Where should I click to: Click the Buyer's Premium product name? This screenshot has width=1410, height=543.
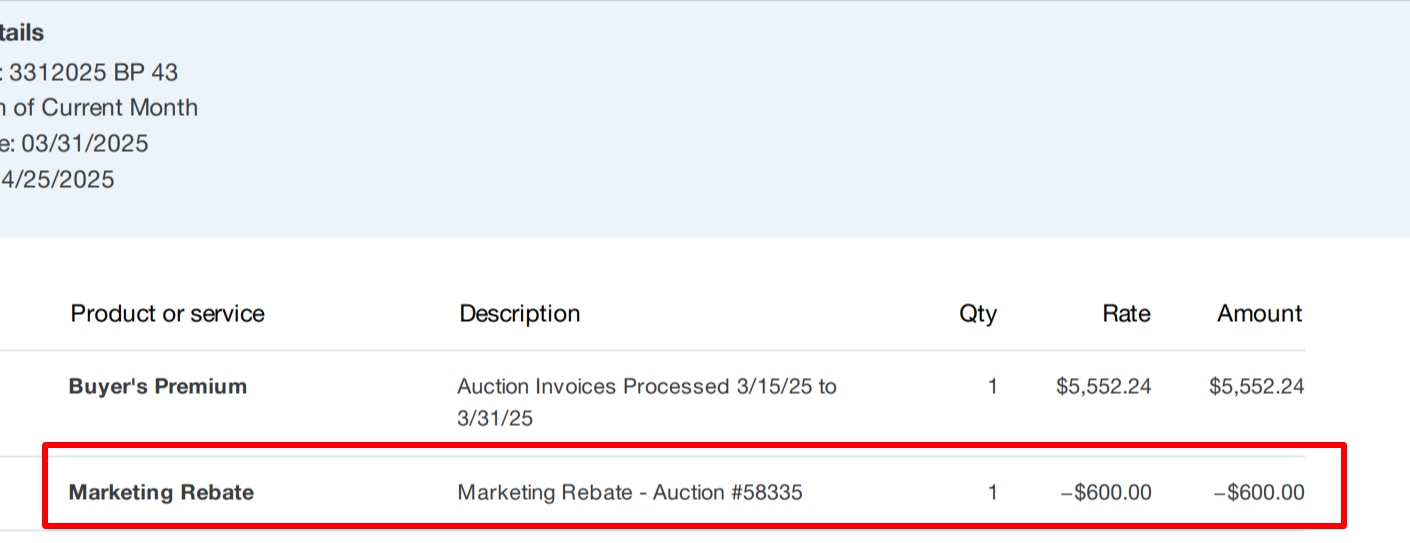157,387
